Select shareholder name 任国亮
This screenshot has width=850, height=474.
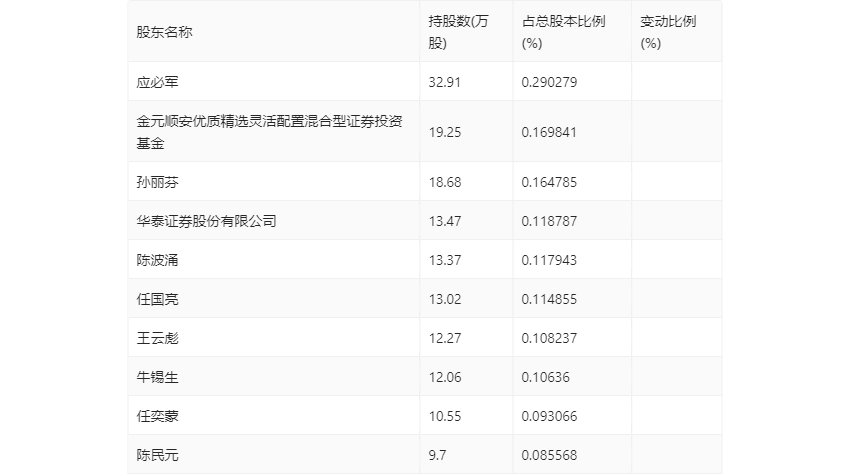click(x=157, y=299)
